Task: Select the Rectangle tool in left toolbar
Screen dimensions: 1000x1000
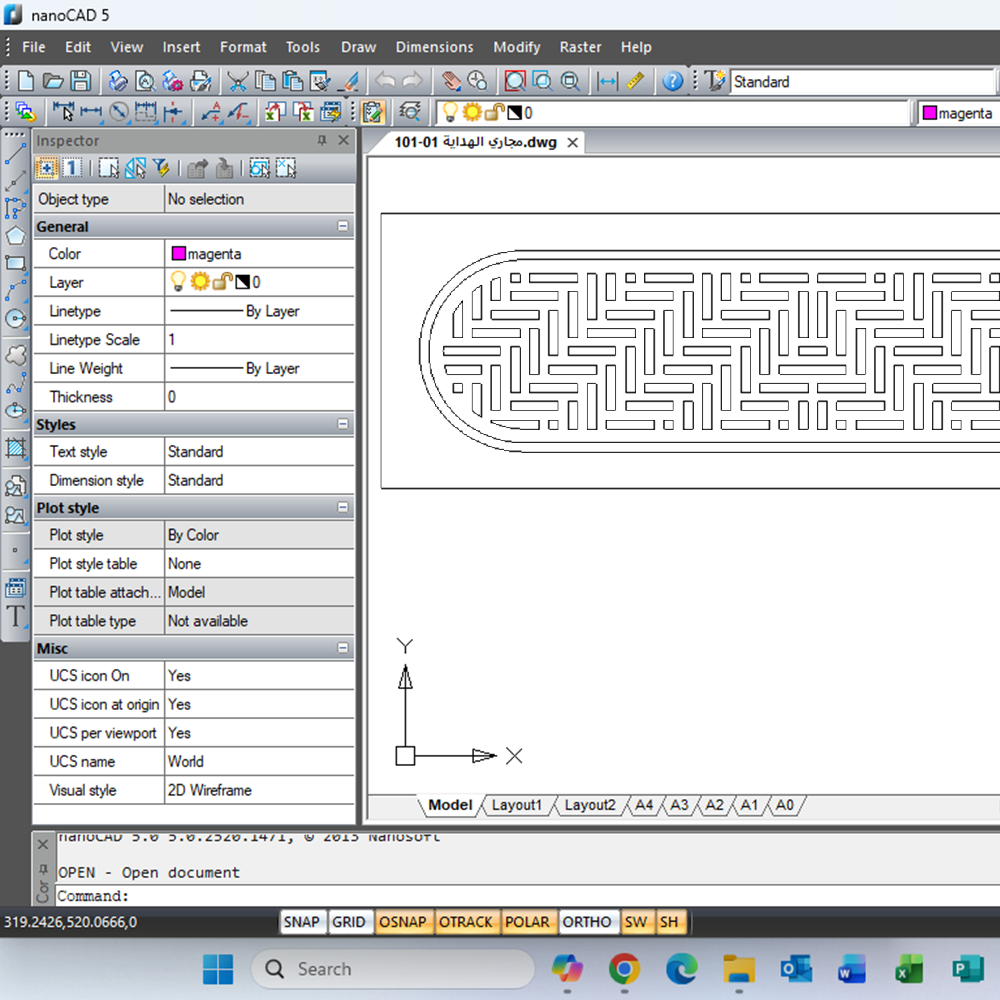Action: (x=15, y=264)
